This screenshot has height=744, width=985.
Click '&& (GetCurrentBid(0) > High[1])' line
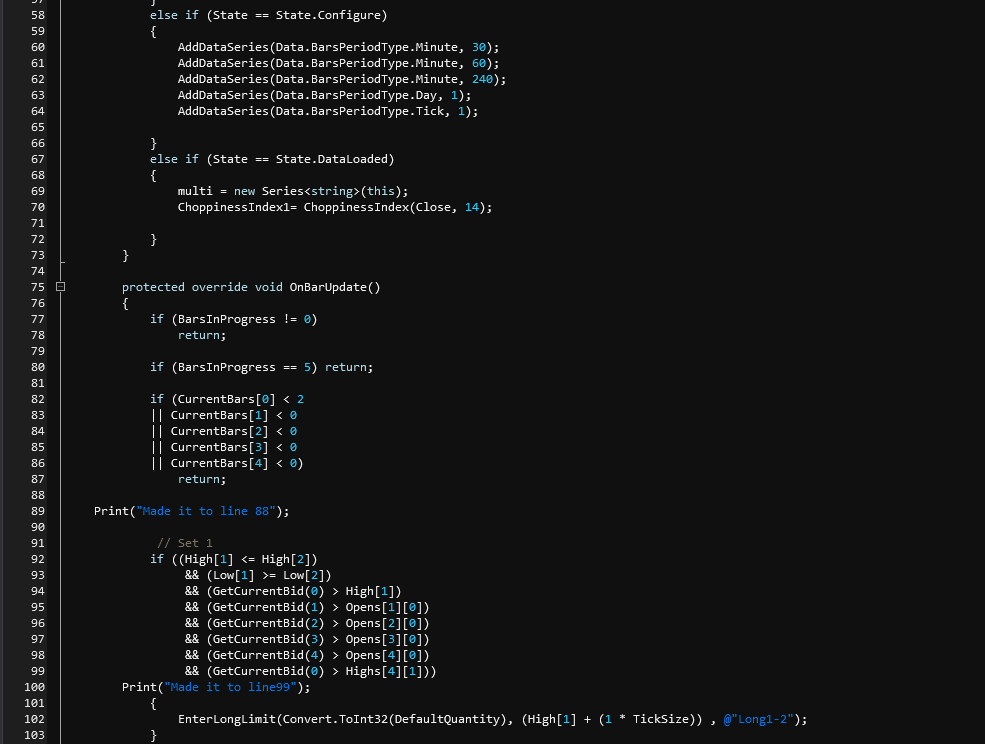(293, 591)
